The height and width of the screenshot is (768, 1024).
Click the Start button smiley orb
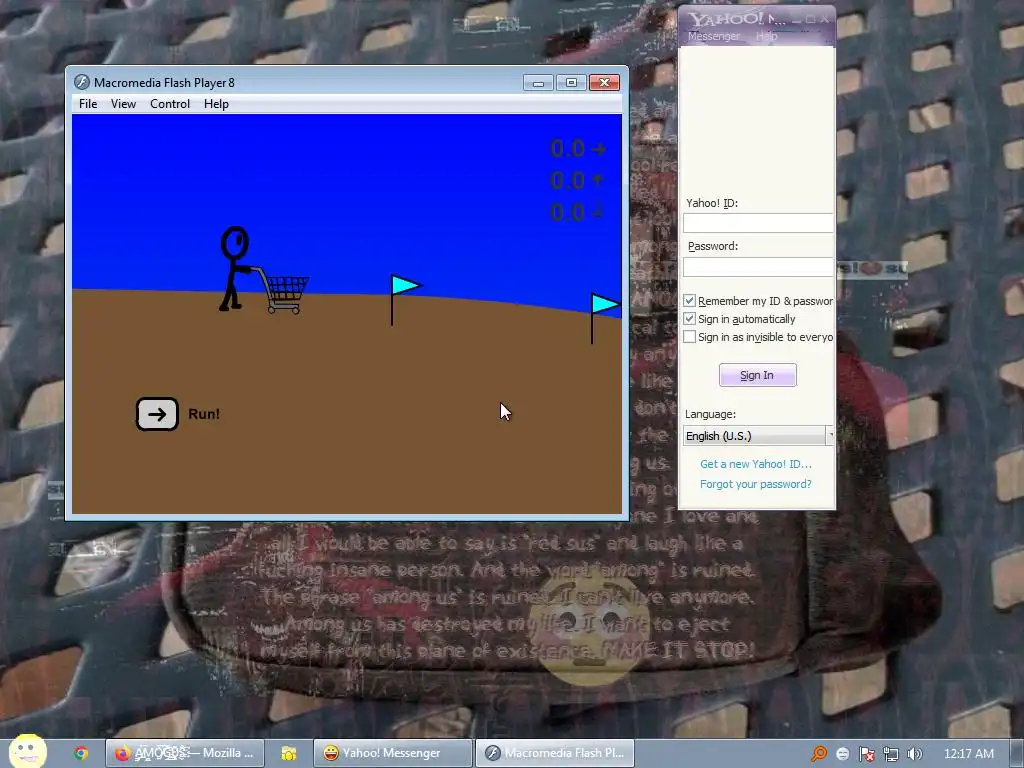pyautogui.click(x=27, y=751)
